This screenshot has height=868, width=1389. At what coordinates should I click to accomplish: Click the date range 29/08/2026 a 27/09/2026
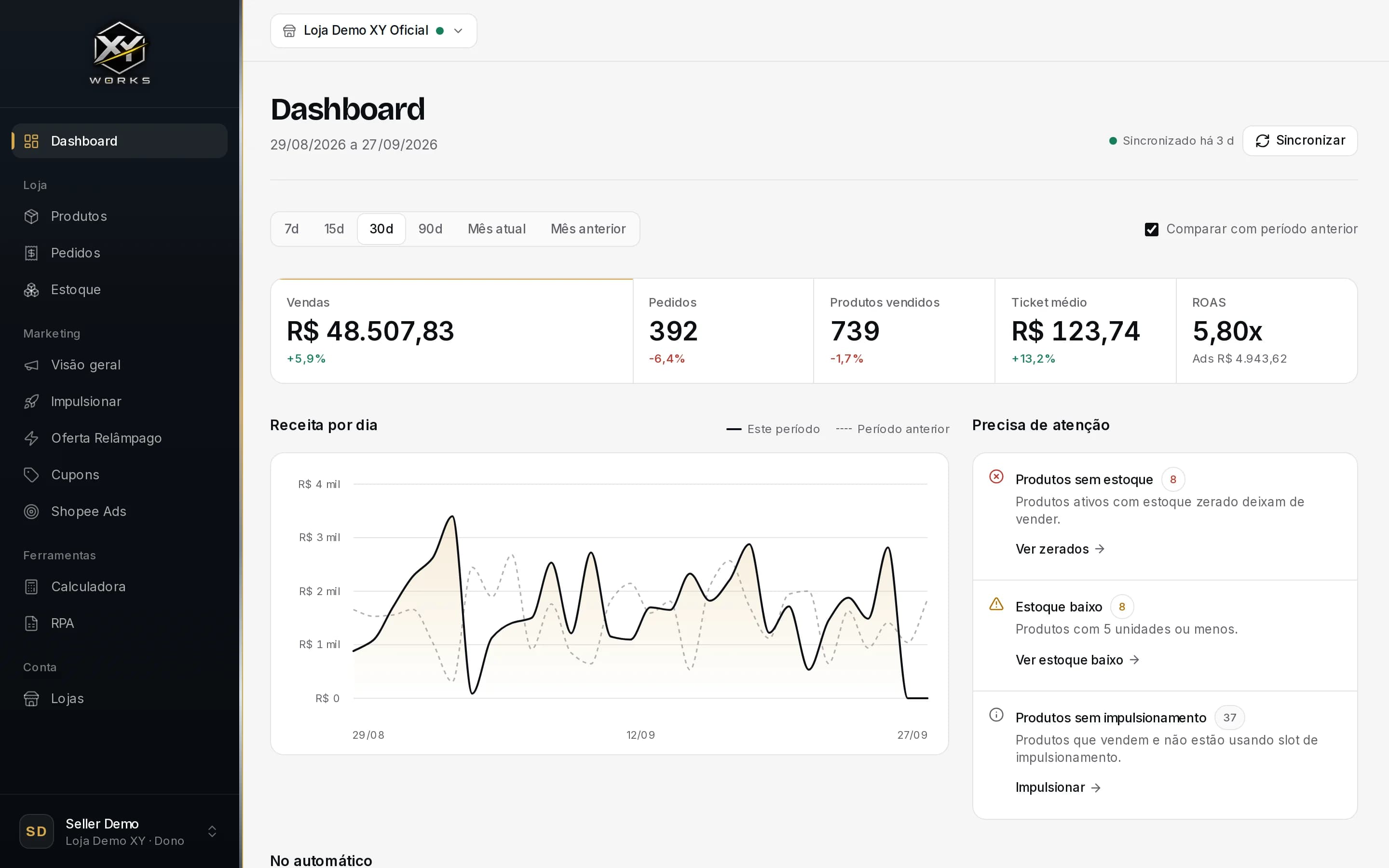click(x=354, y=145)
